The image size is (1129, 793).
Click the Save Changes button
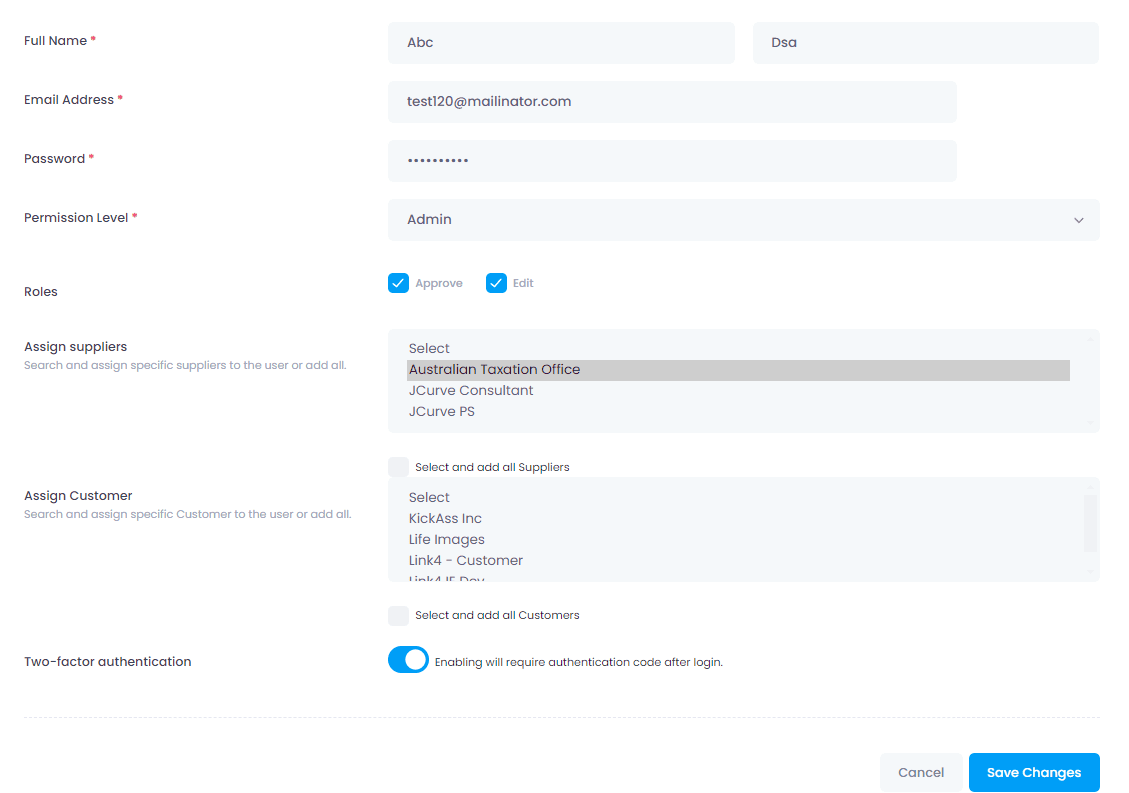[1034, 772]
